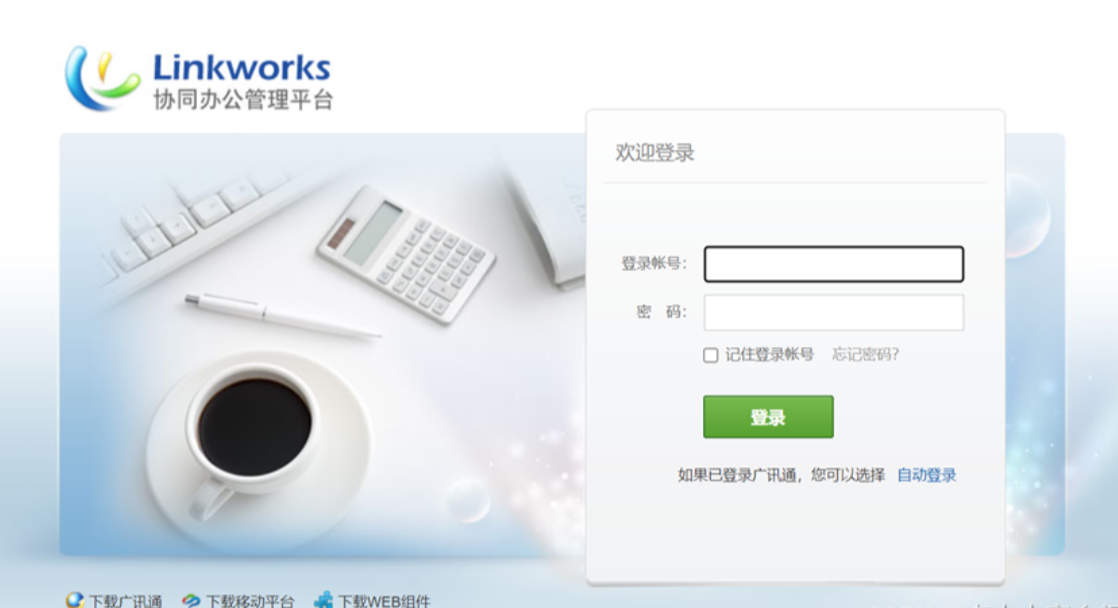Image resolution: width=1118 pixels, height=608 pixels.
Task: Focus the 登录帐号 input field
Action: 834,264
